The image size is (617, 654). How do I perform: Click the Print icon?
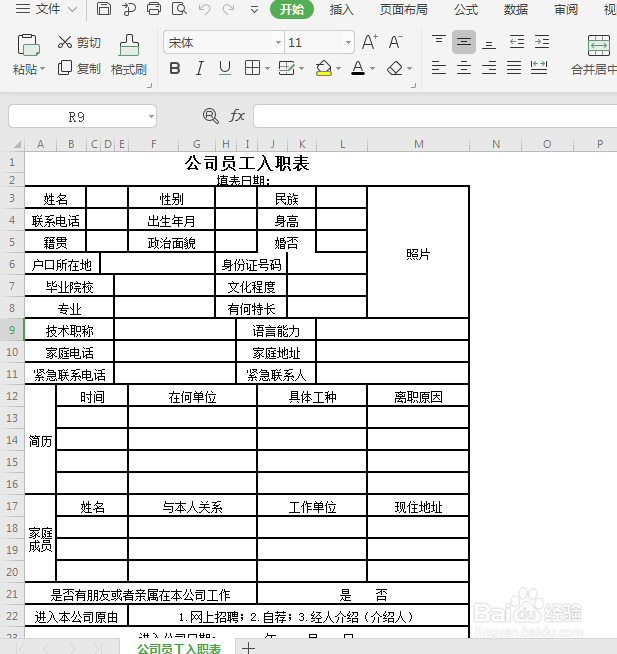tap(154, 9)
